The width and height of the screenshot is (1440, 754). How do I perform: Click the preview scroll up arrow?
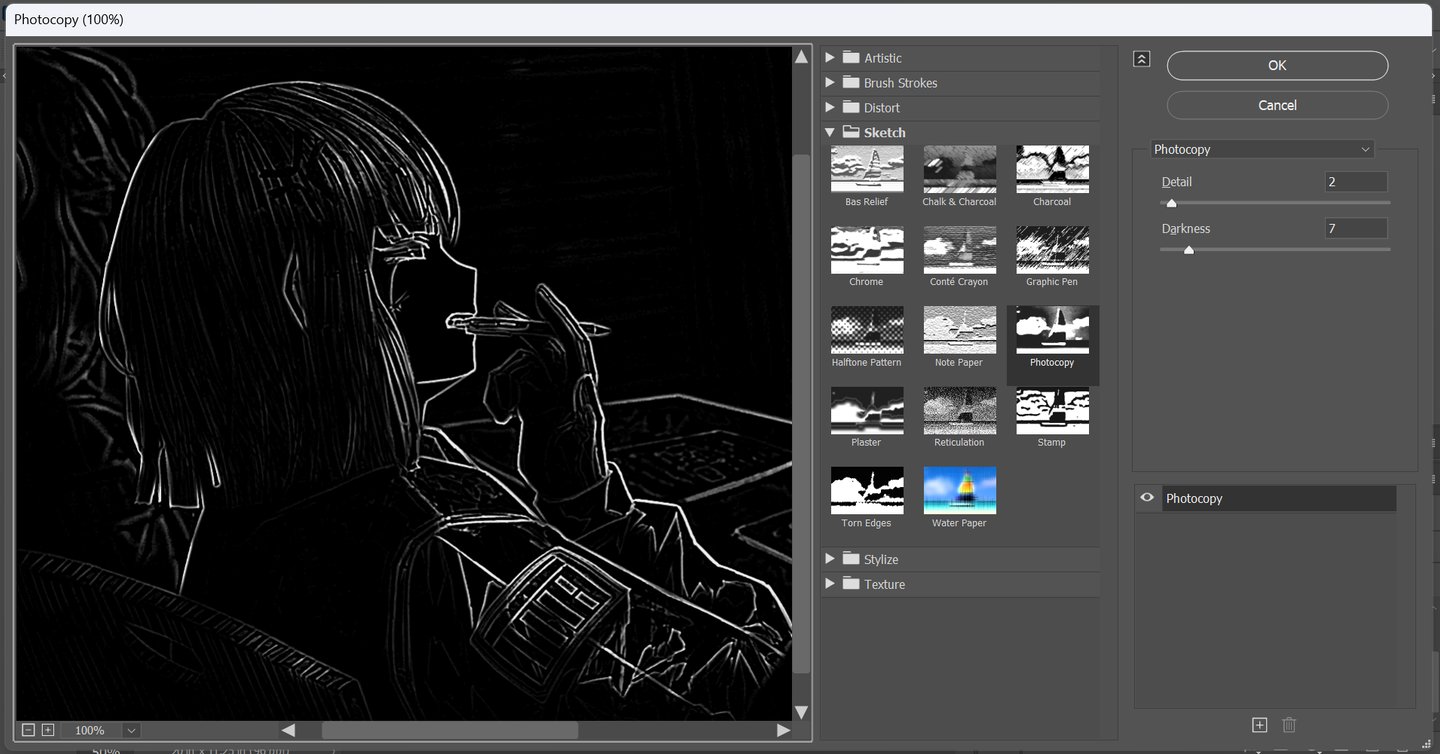(801, 57)
